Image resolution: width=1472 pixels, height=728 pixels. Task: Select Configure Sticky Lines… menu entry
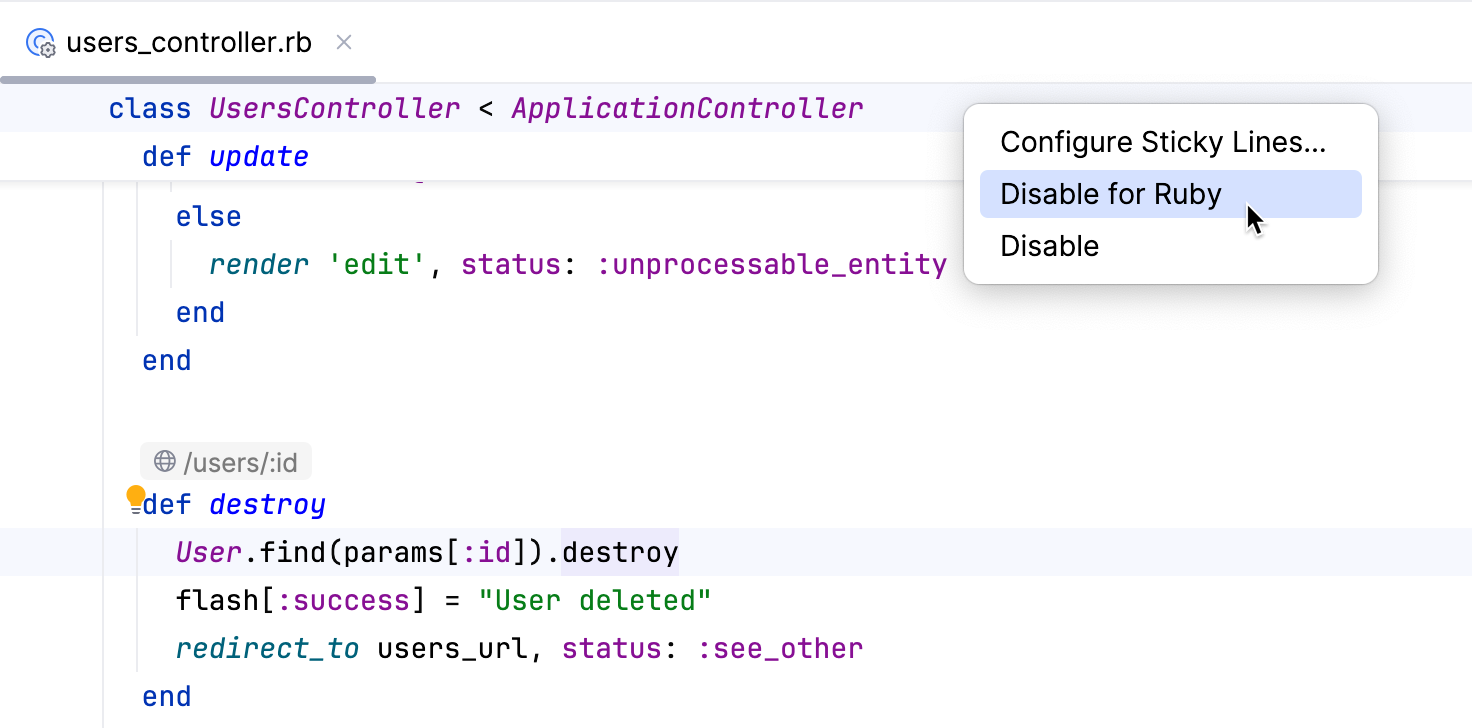tap(1163, 142)
